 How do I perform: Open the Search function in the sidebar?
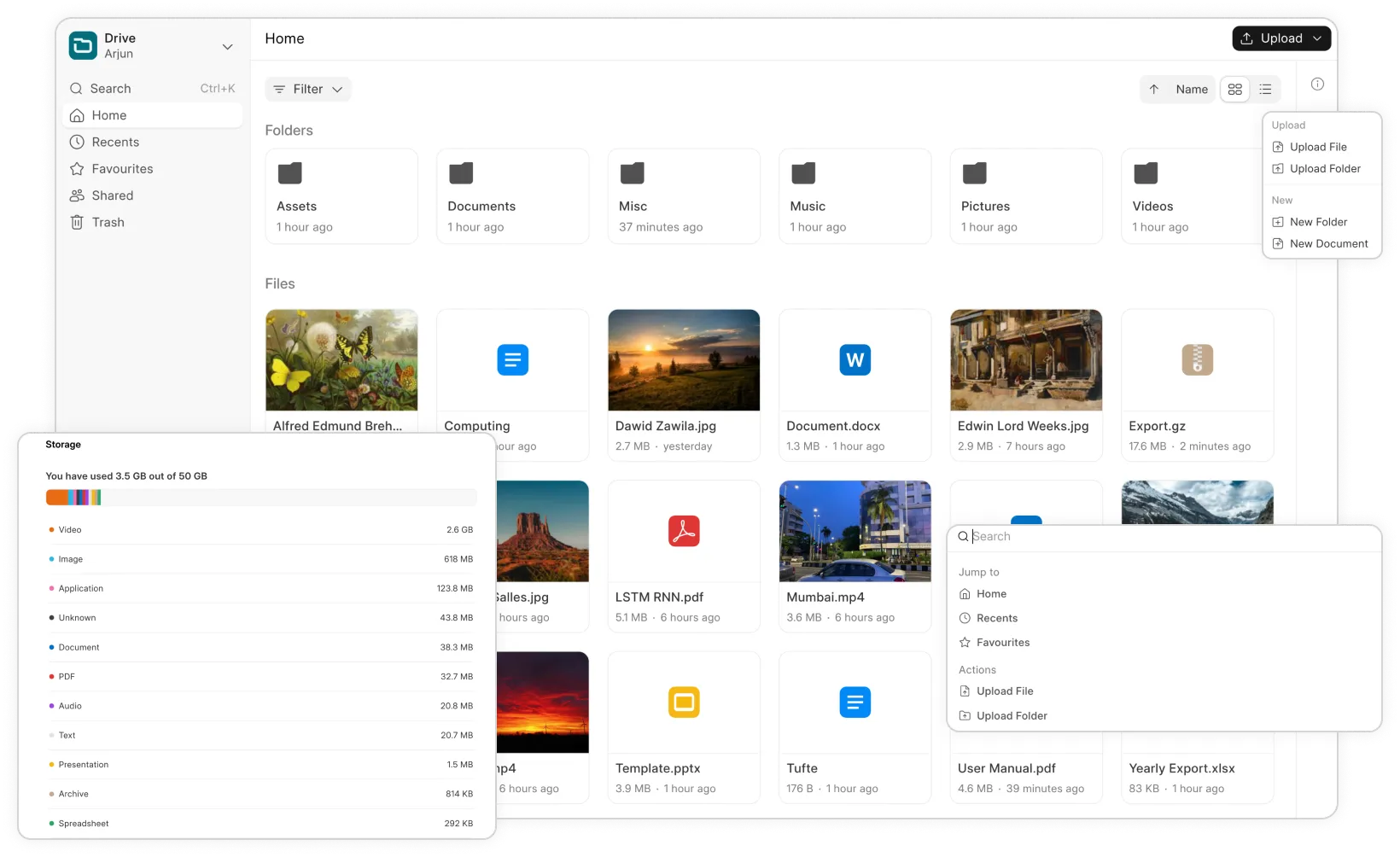[111, 88]
